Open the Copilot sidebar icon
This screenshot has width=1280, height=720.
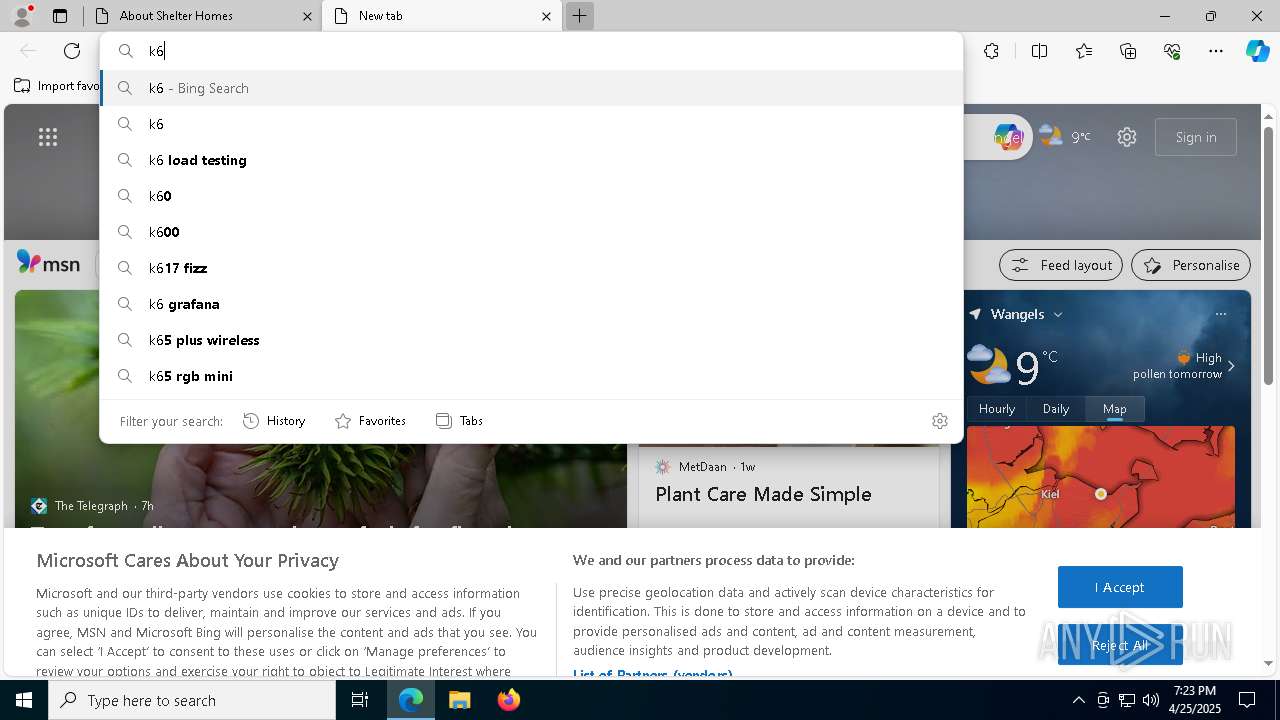(1258, 51)
